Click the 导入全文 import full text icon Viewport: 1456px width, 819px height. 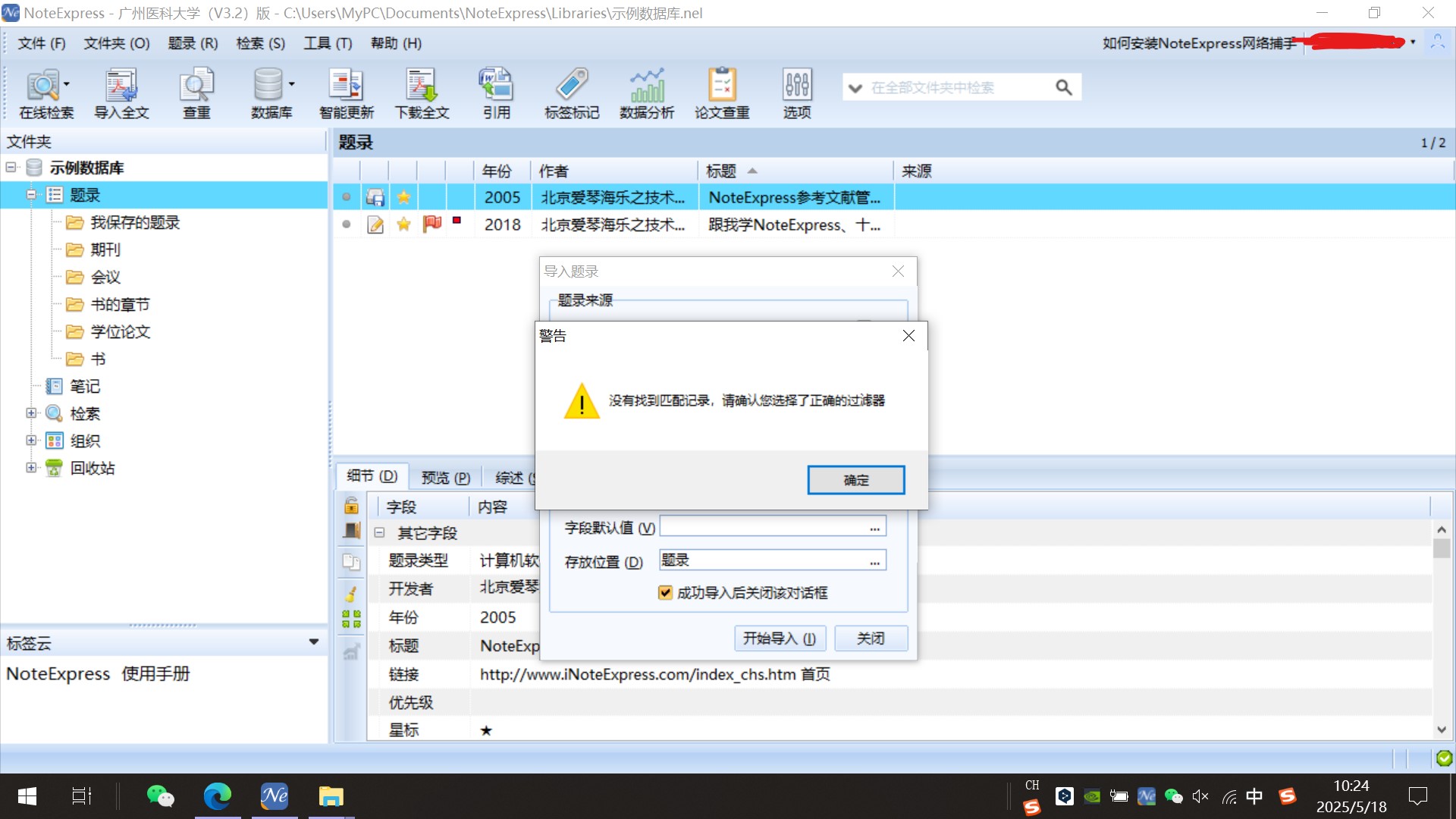(121, 93)
